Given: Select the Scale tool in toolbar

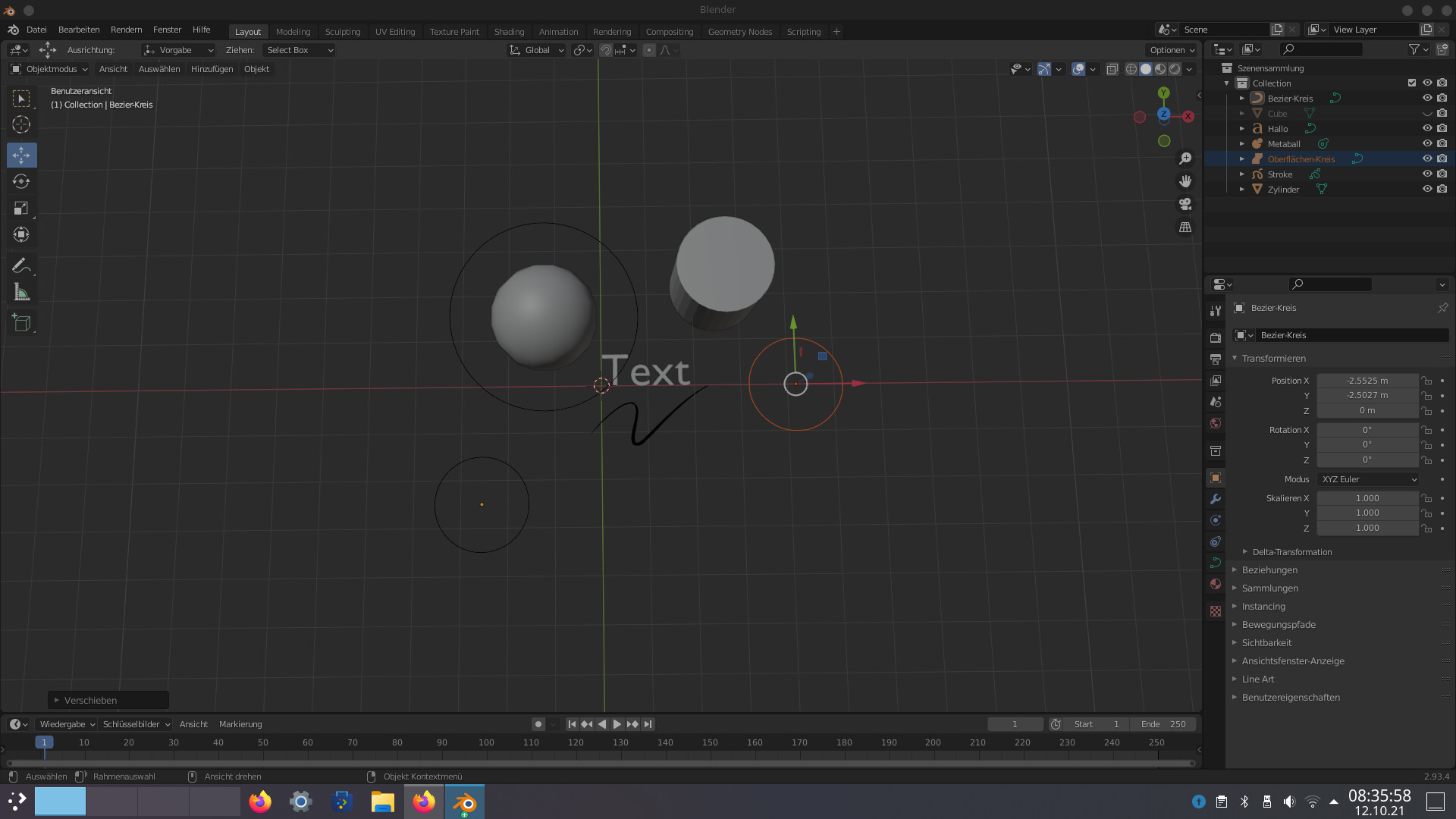Looking at the screenshot, I should (x=21, y=208).
